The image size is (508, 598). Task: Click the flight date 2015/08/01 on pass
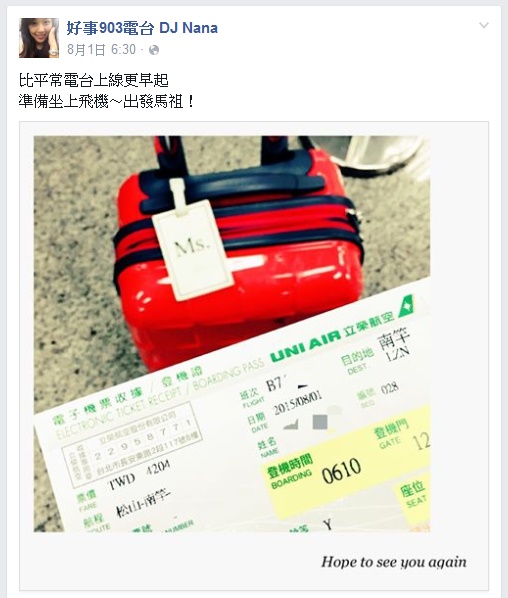[298, 403]
